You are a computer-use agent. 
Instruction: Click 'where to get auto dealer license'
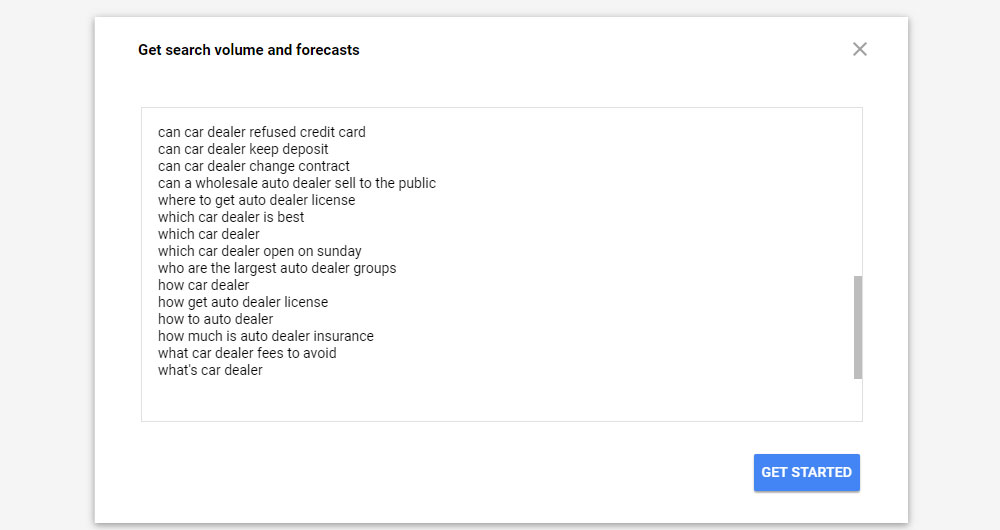coord(256,200)
